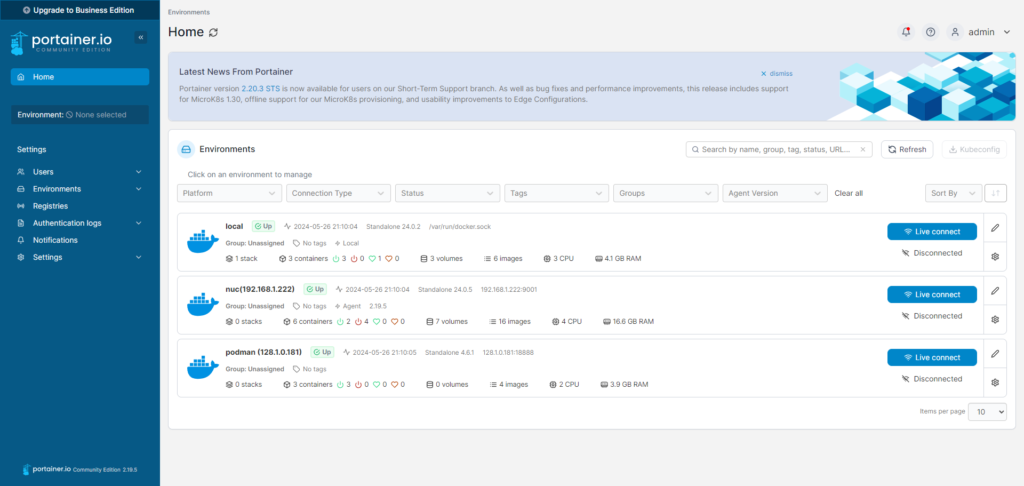
Task: Expand the Authentication logs sidebar menu
Action: coord(80,223)
